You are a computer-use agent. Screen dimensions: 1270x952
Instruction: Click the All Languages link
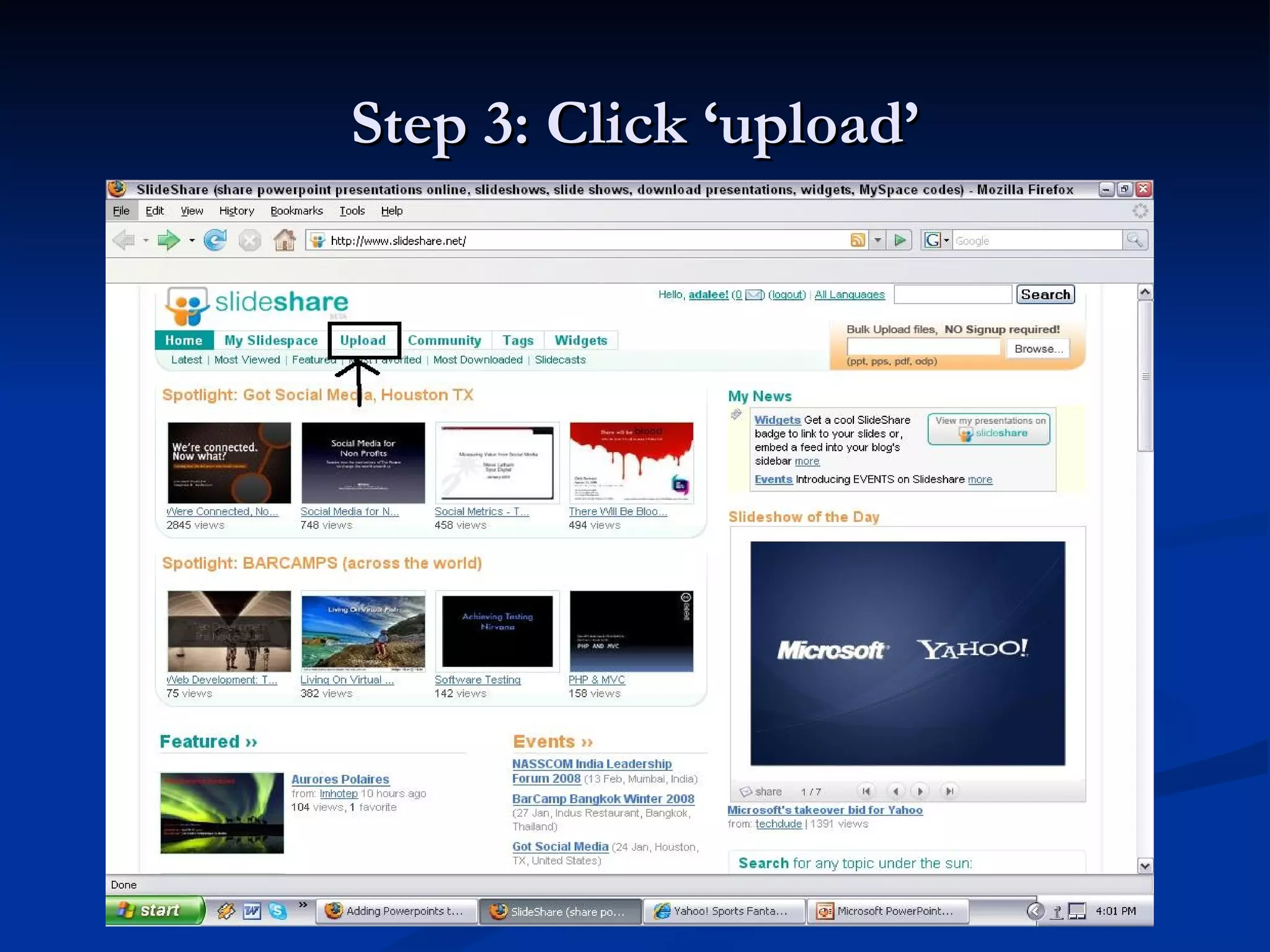tap(850, 295)
